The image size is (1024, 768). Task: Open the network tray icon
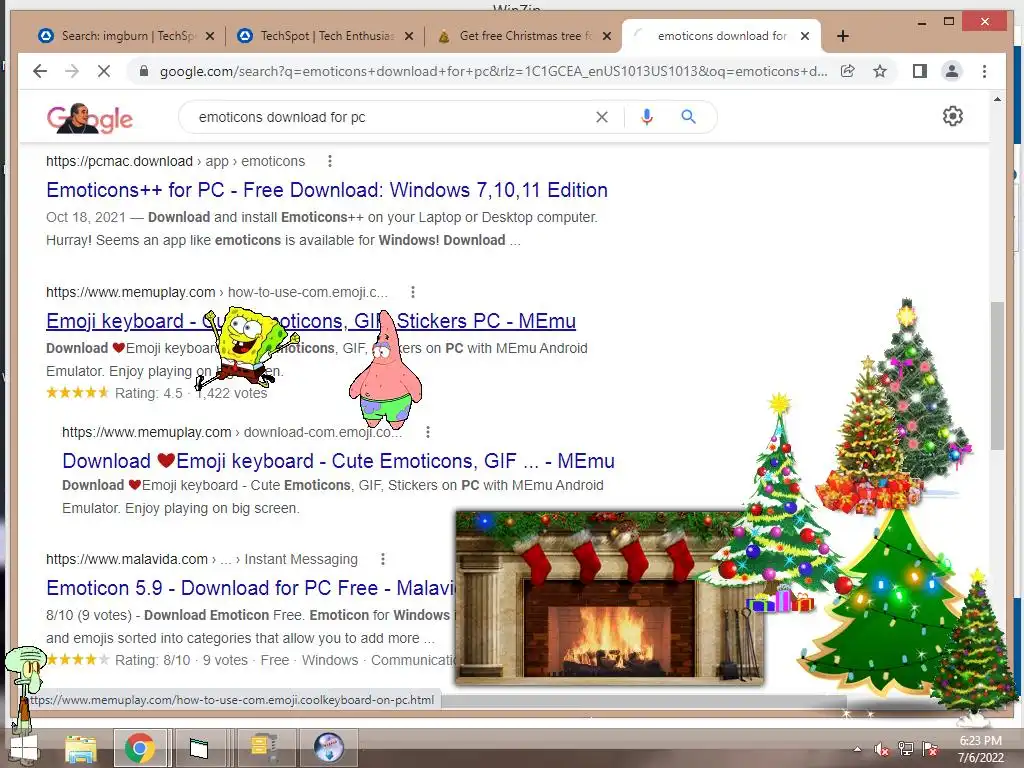(906, 749)
